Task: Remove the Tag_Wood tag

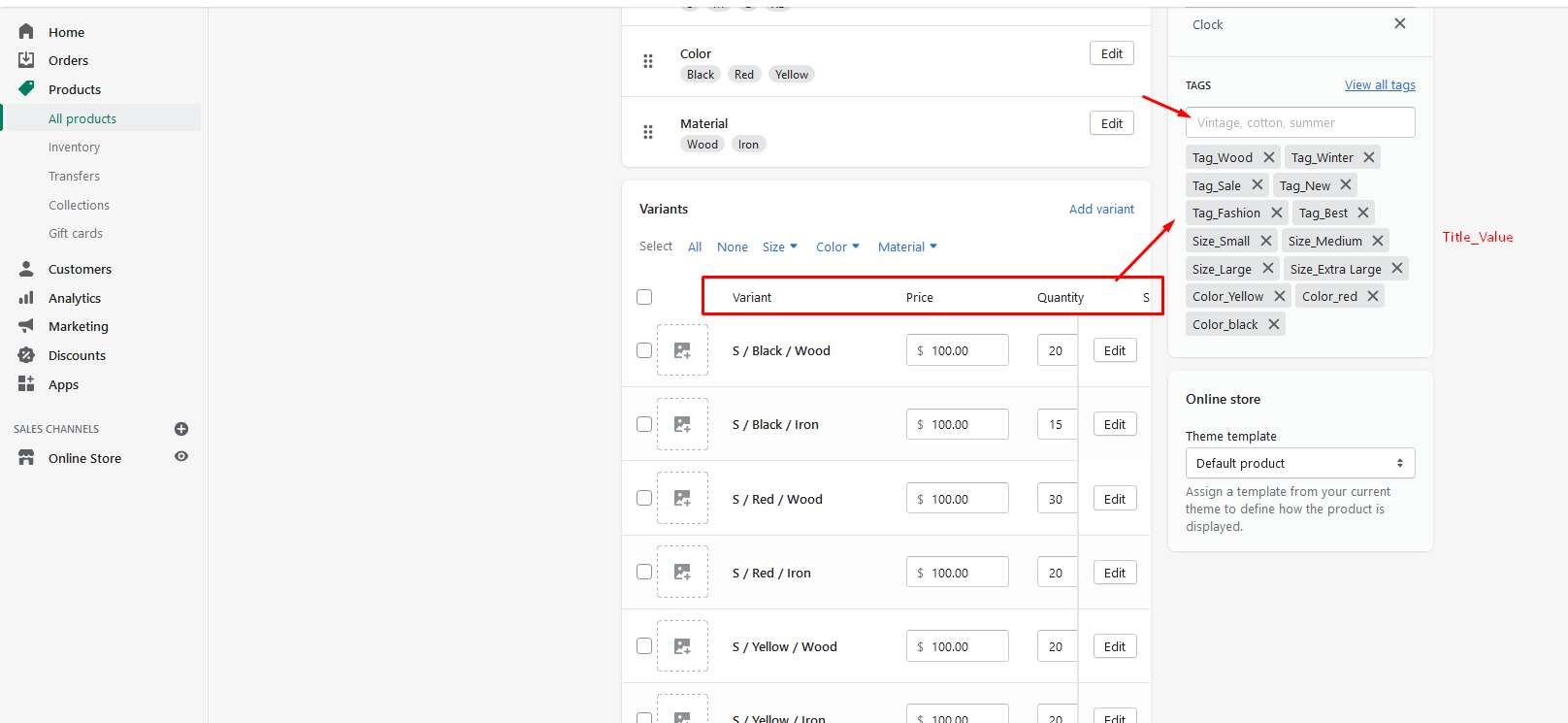Action: click(1269, 157)
